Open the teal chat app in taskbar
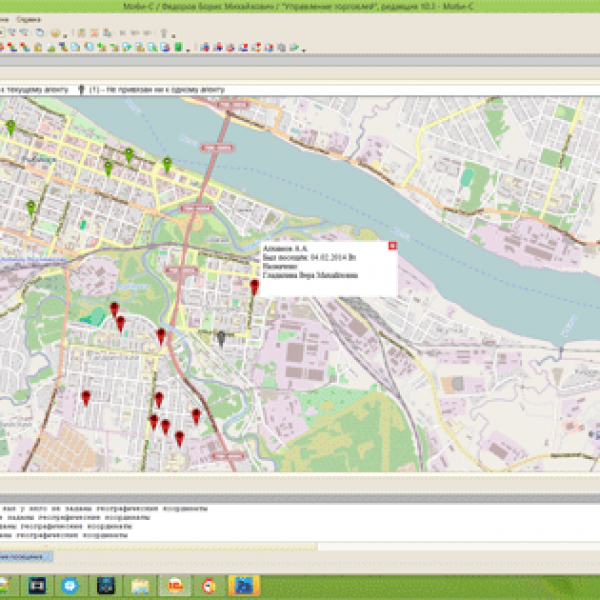 [x=72, y=584]
